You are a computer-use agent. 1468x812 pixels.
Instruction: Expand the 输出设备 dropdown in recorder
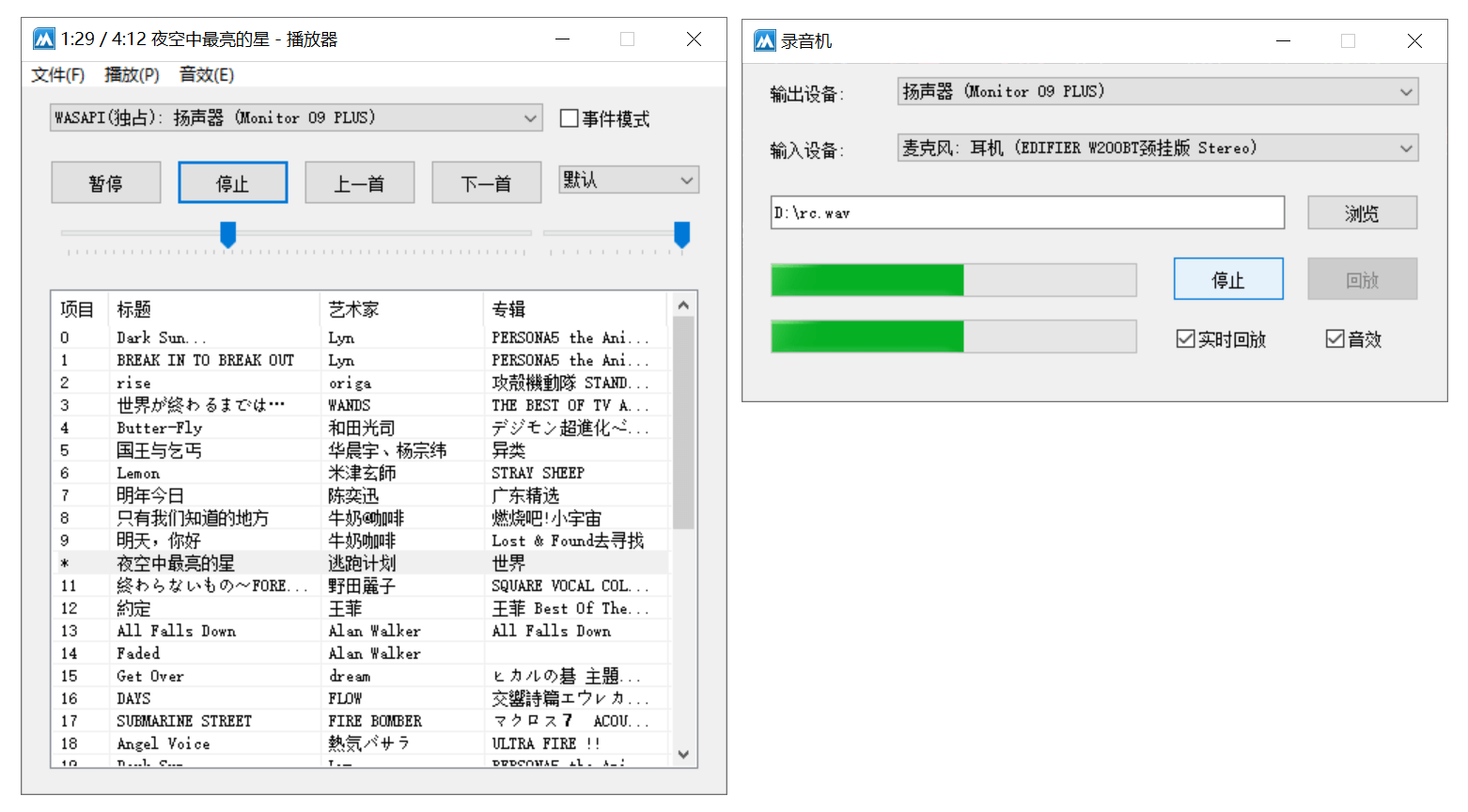tap(1158, 91)
